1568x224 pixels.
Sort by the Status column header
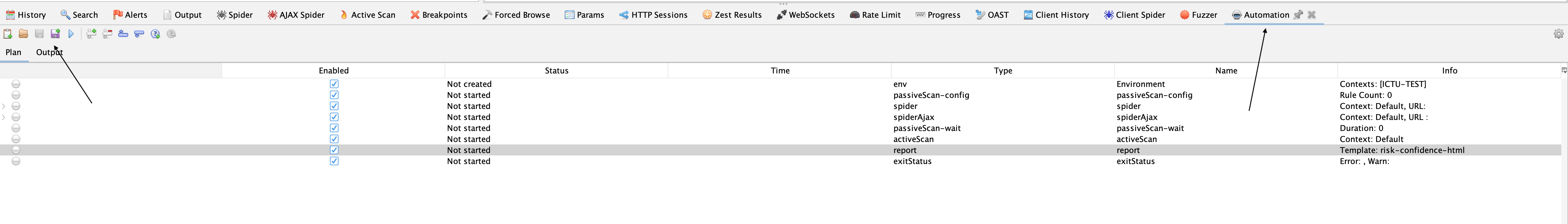[556, 70]
